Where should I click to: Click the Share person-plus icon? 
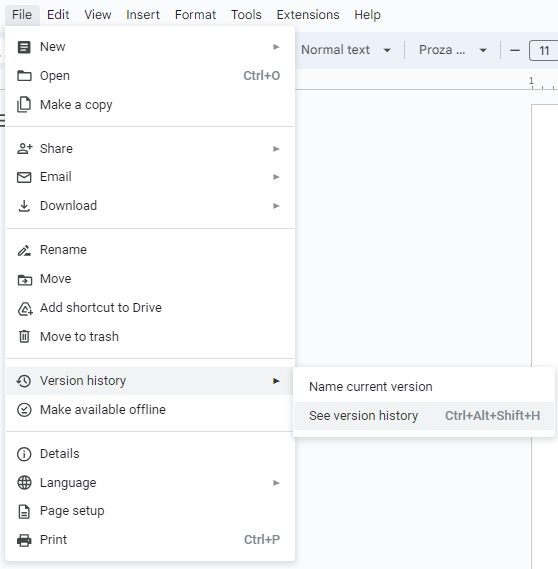click(24, 149)
